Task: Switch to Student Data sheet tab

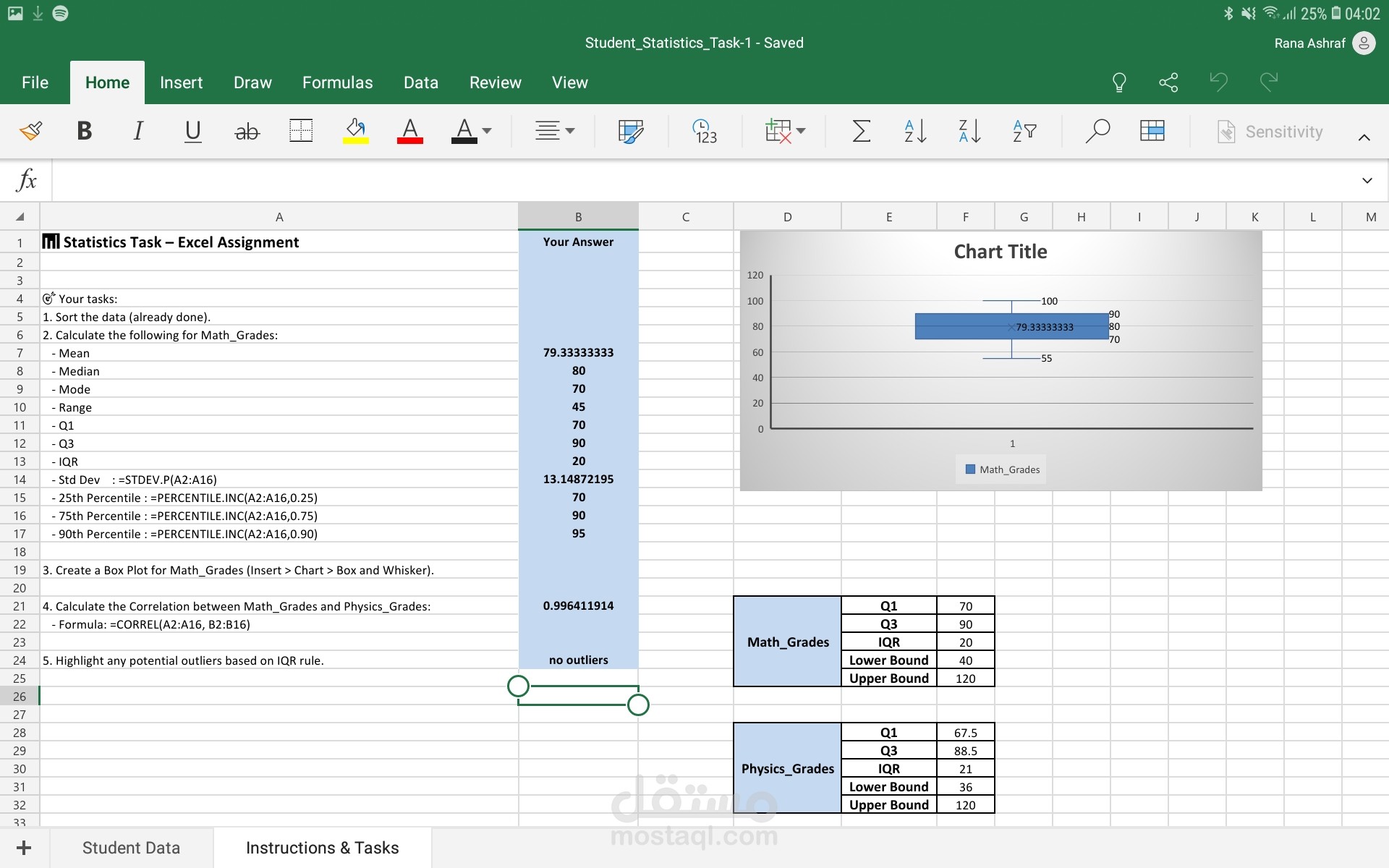Action: click(x=131, y=848)
